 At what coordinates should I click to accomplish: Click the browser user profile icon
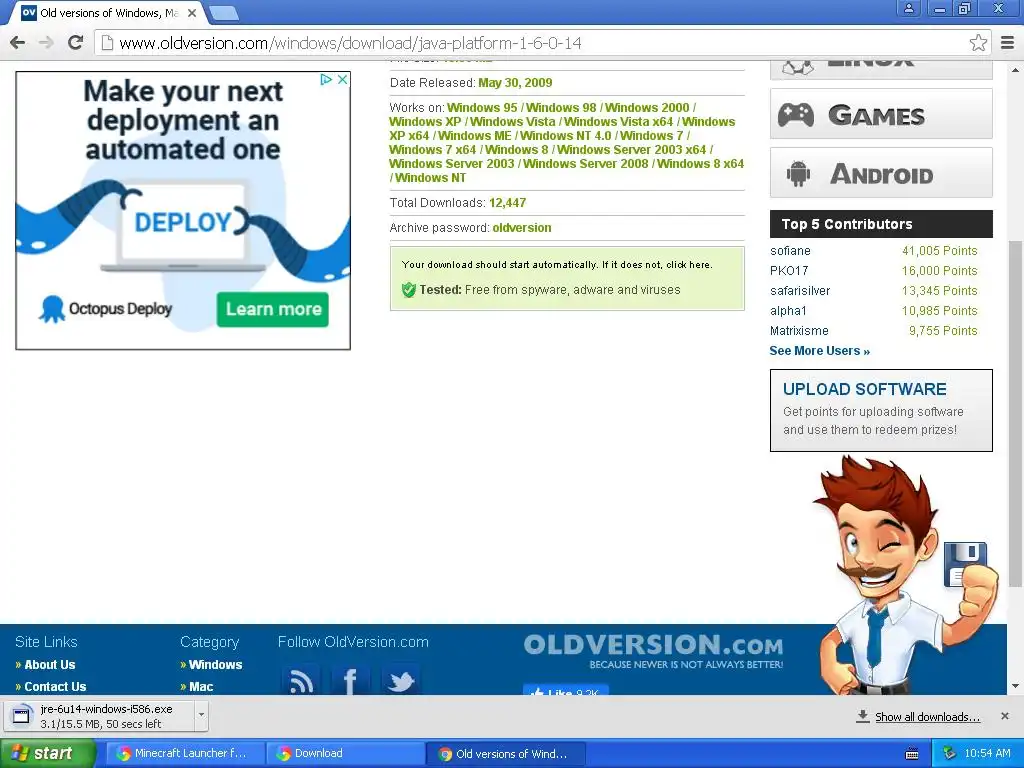[x=908, y=8]
